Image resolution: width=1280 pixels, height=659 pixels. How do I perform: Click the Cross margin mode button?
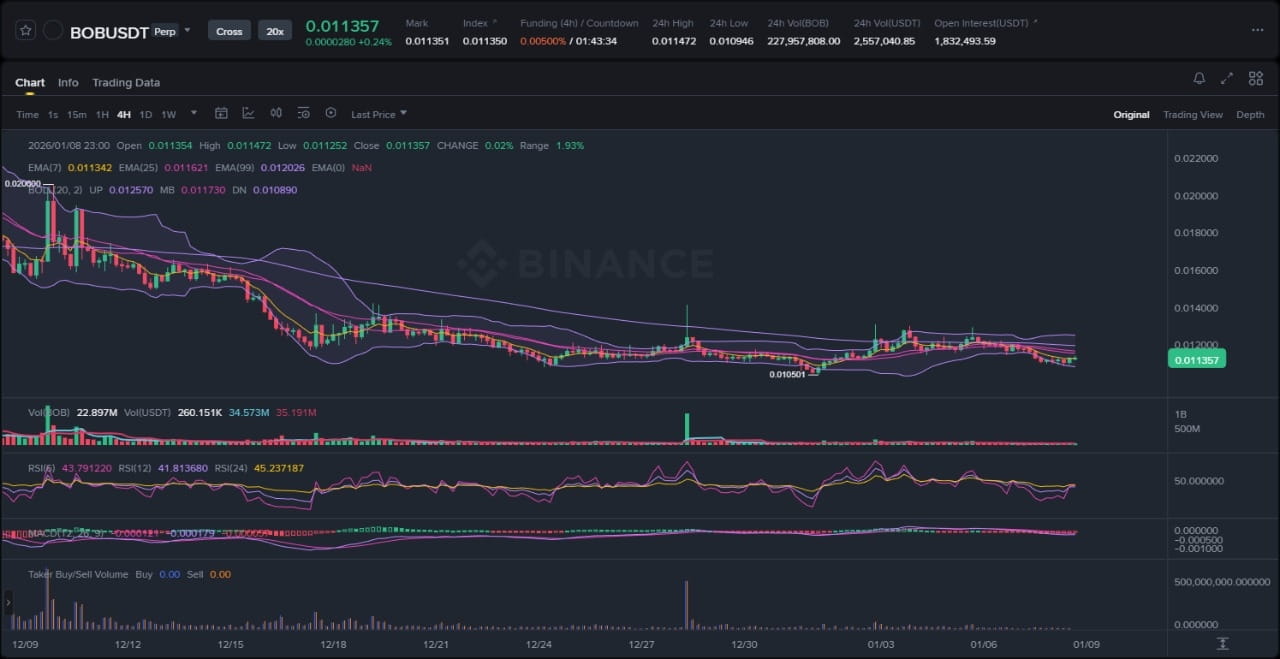coord(229,31)
